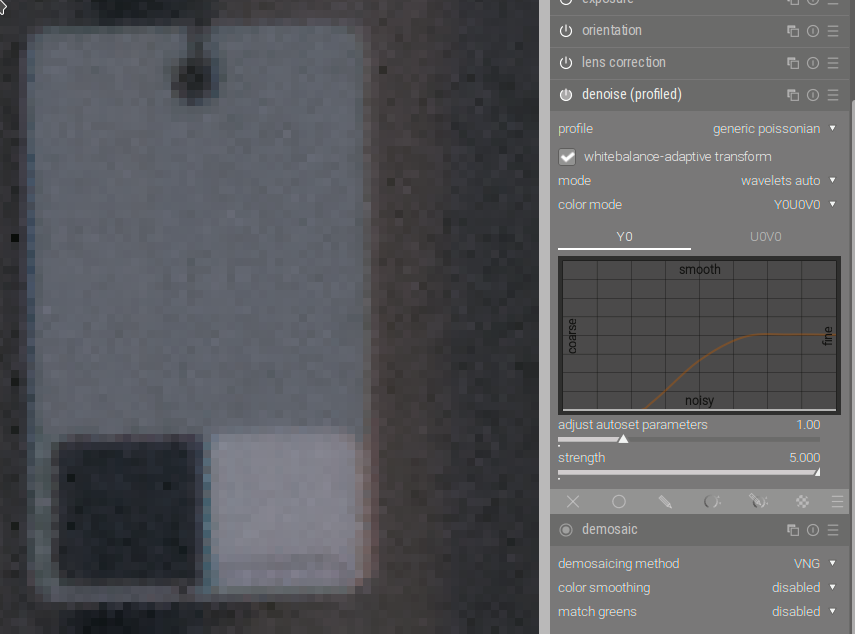Reset orientation module parameters icon

(x=813, y=31)
